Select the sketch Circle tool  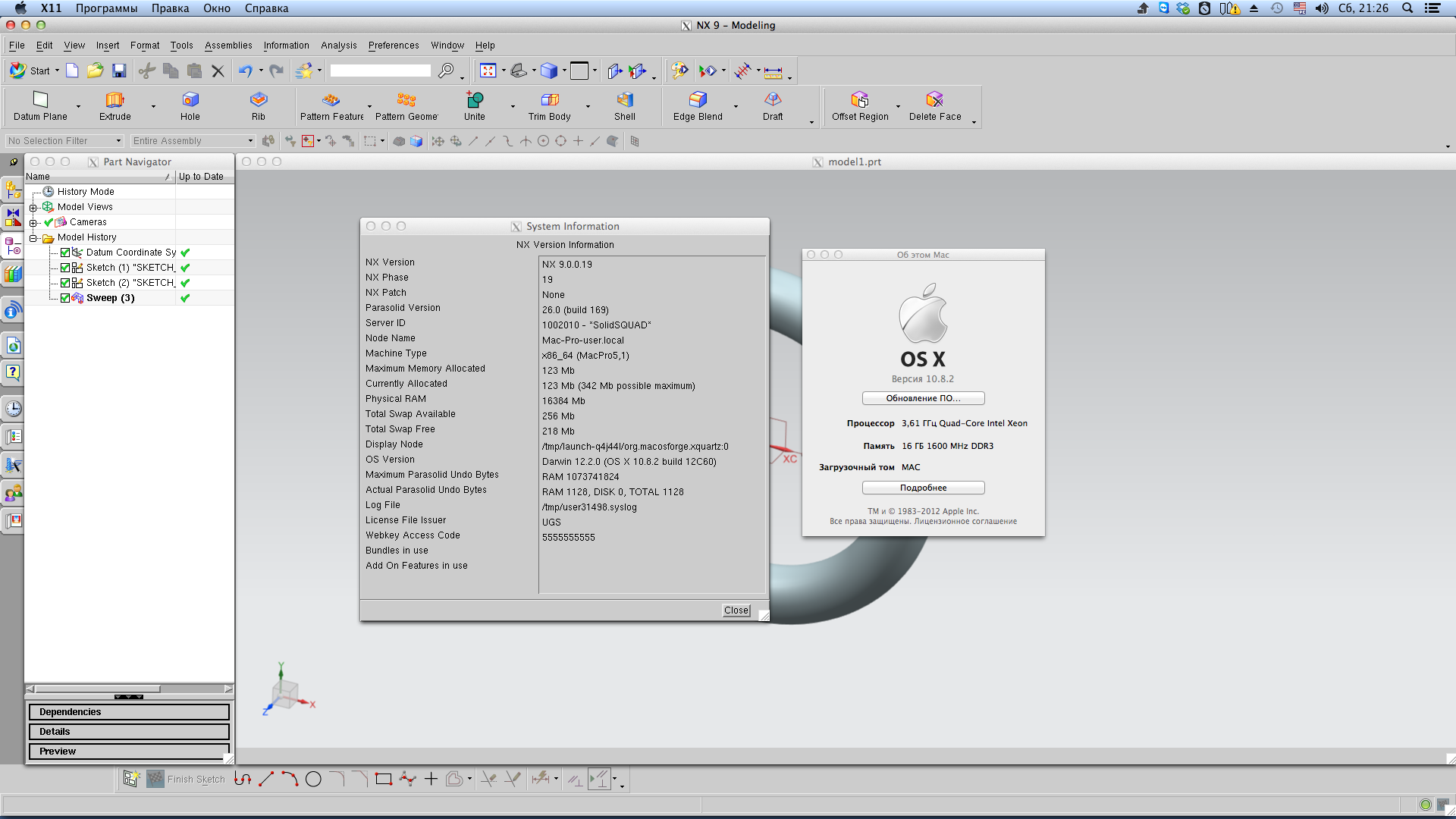313,779
